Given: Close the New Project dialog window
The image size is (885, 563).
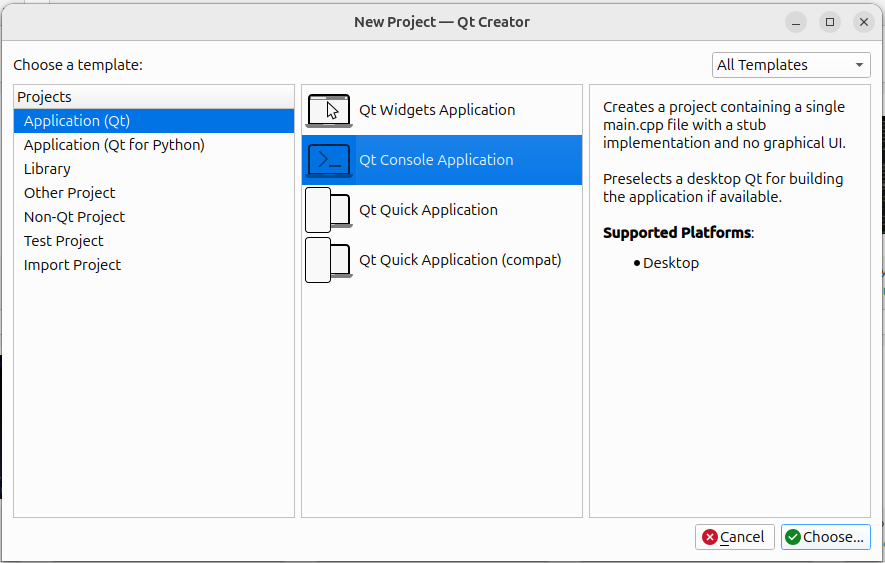Looking at the screenshot, I should (863, 22).
